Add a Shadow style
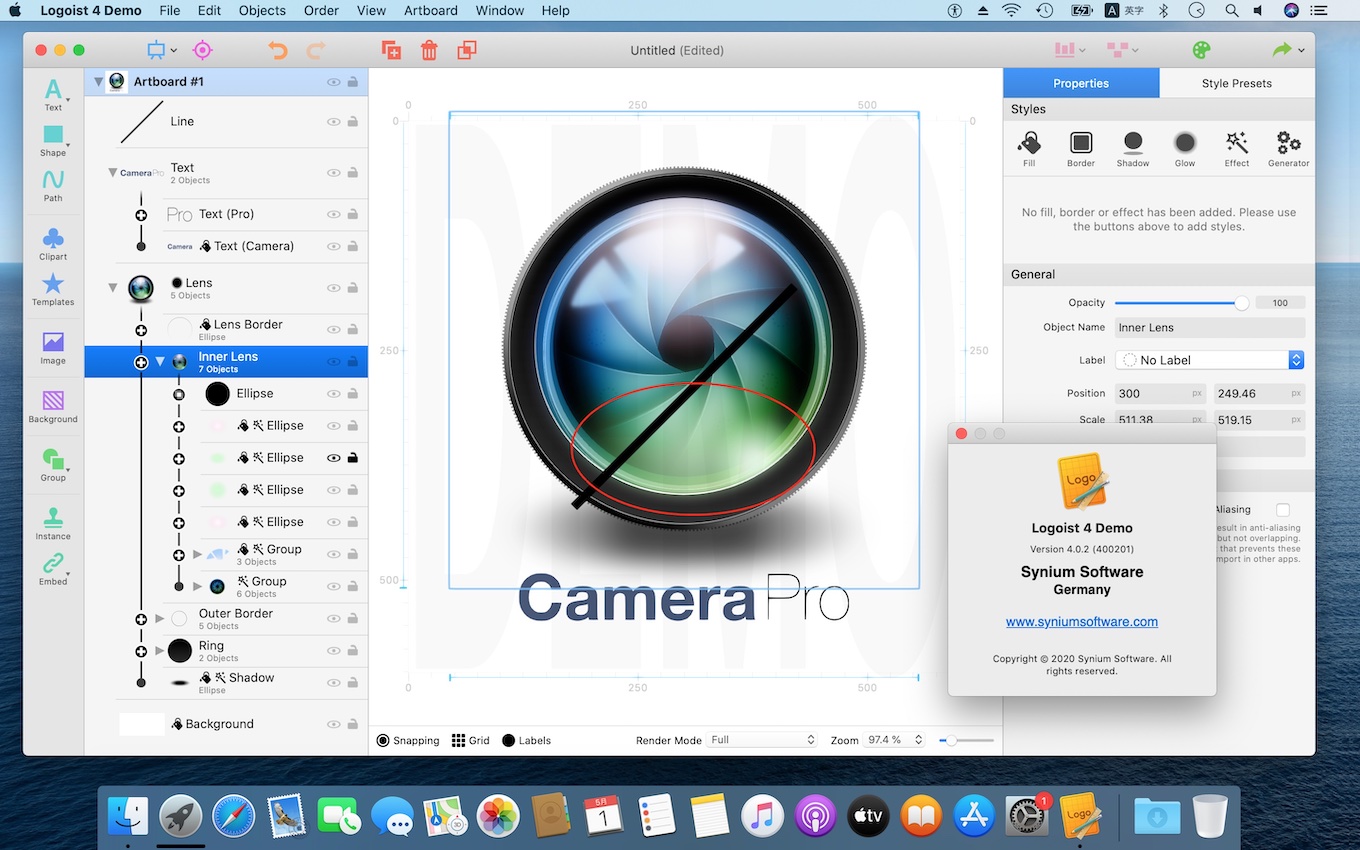The width and height of the screenshot is (1360, 850). pyautogui.click(x=1132, y=146)
